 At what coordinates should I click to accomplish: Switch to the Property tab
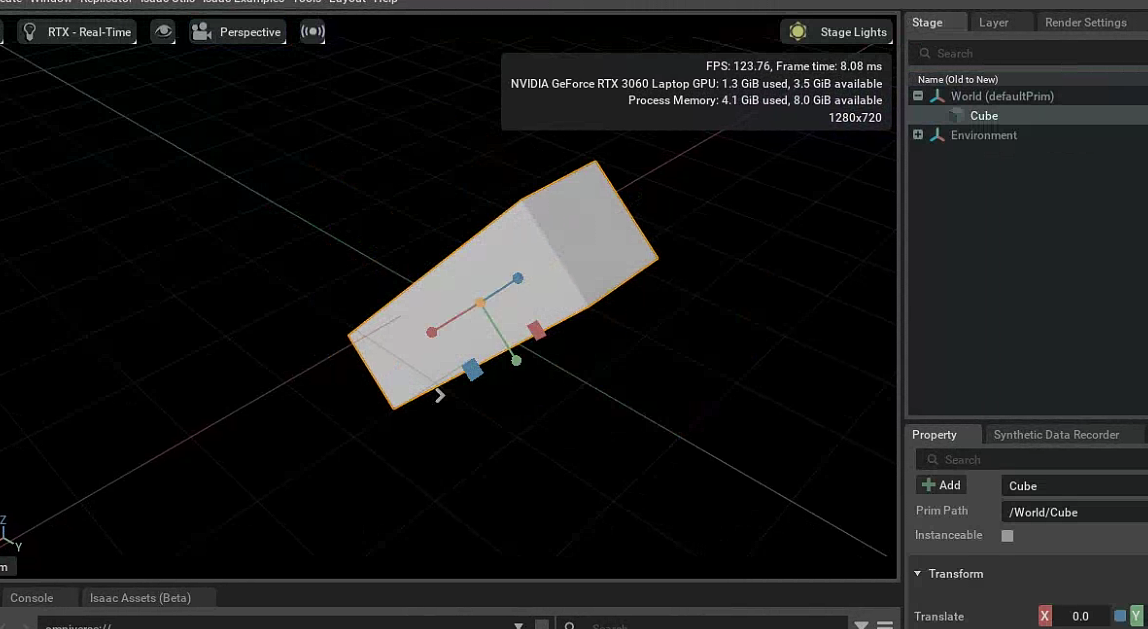tap(934, 435)
